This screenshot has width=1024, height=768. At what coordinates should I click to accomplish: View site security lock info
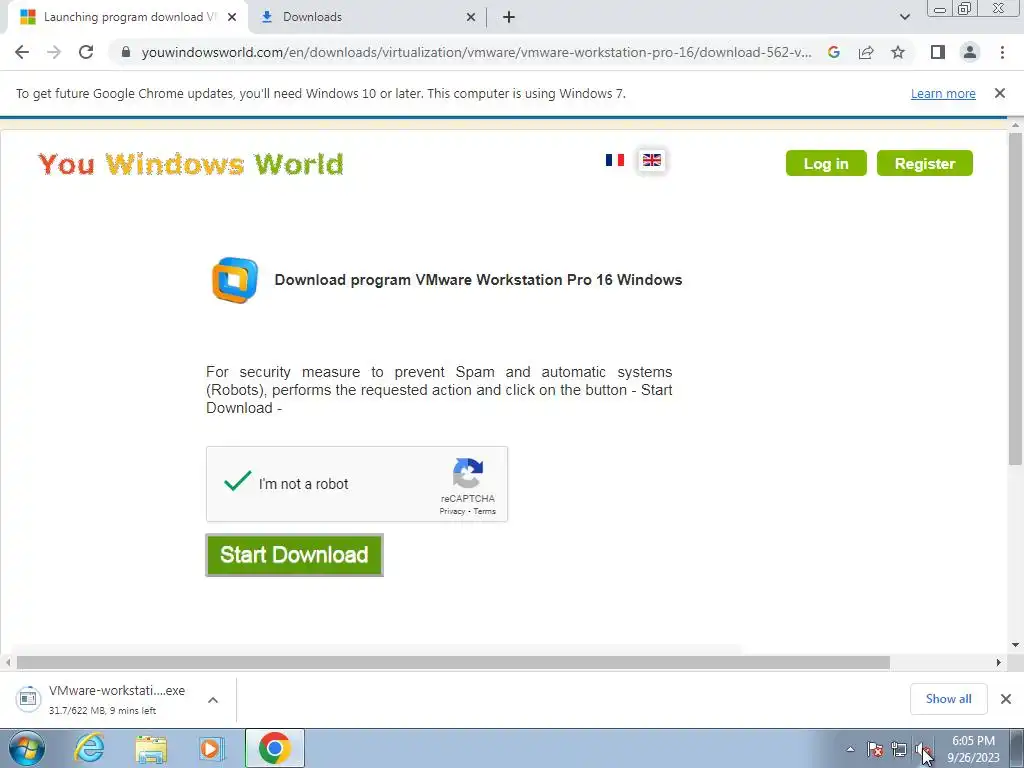coord(126,52)
